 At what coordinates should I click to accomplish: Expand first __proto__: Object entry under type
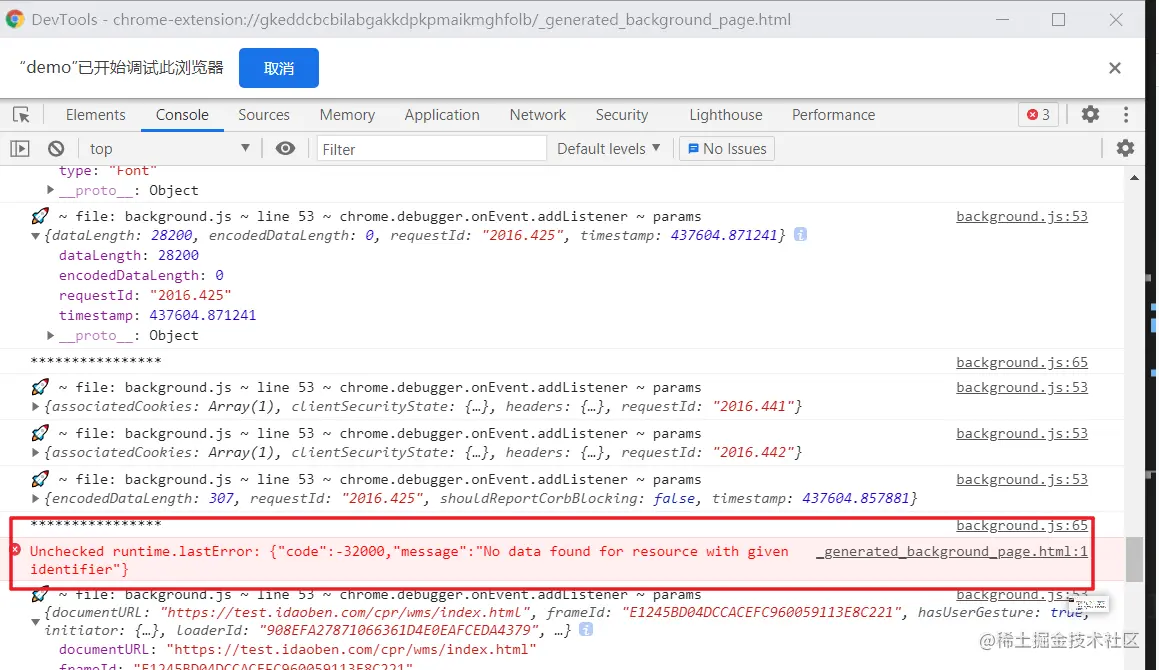tap(50, 190)
